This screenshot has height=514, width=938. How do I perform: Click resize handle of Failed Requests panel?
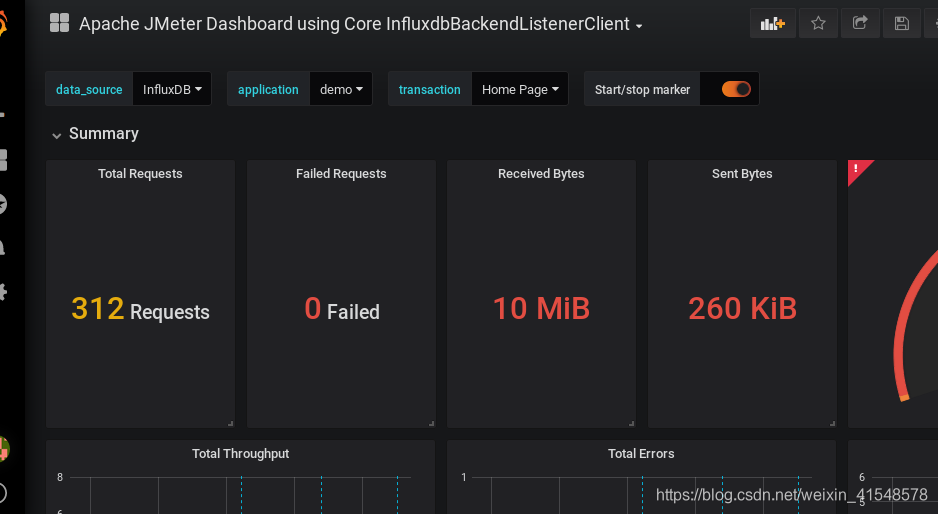(x=431, y=424)
